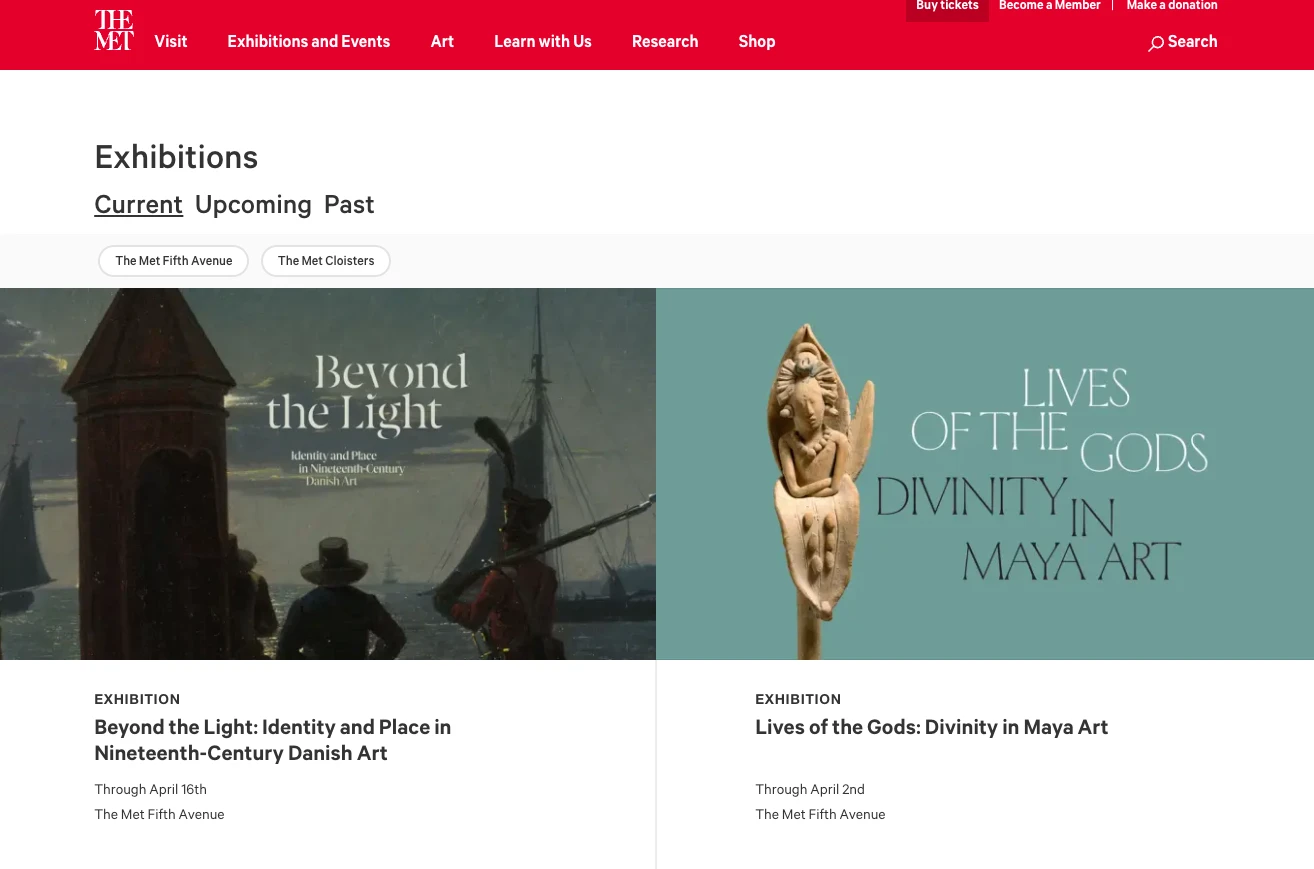
Task: Filter by The Met Fifth Avenue
Action: coord(174,261)
